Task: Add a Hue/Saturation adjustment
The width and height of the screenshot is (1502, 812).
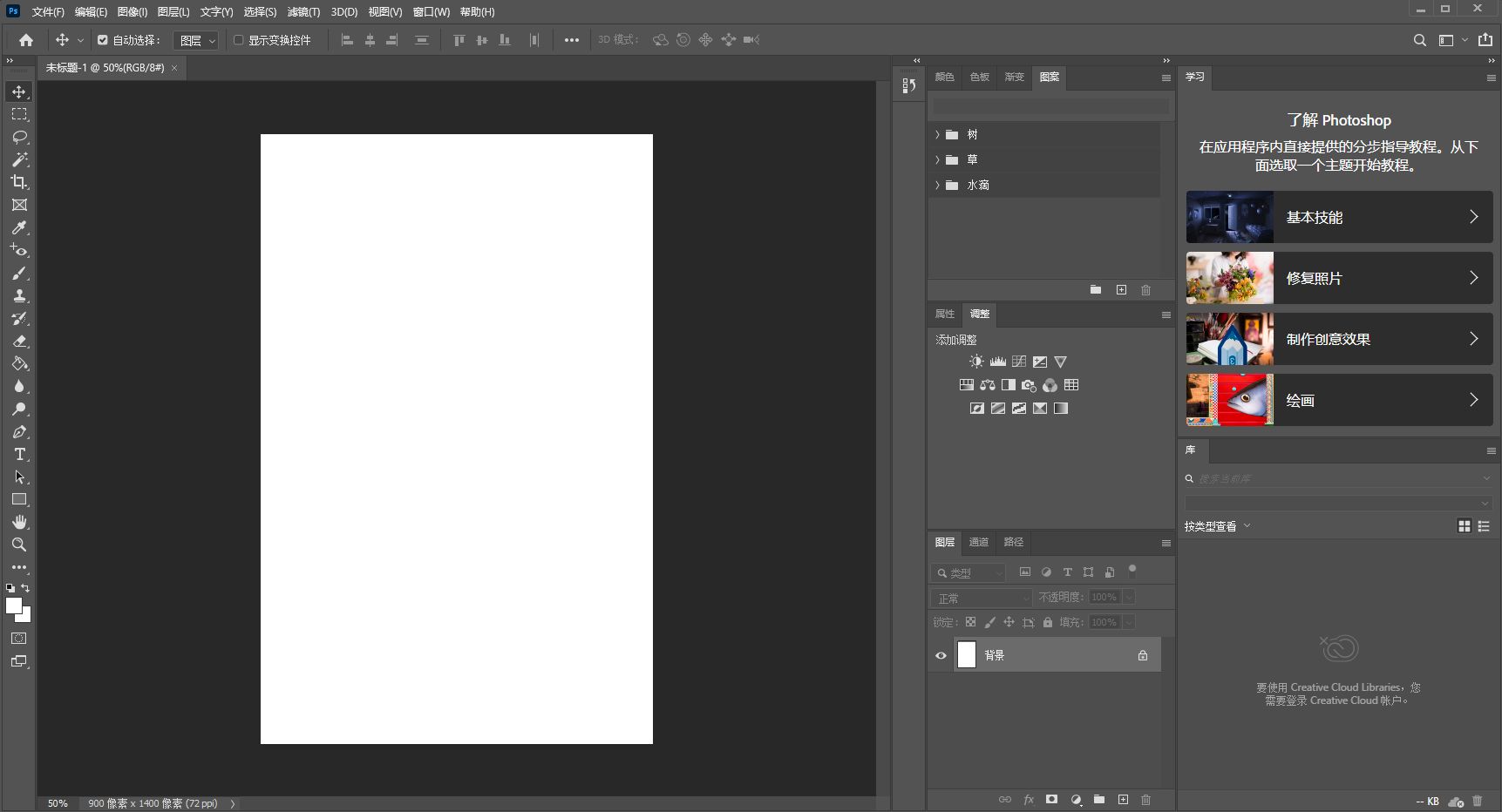Action: pos(967,385)
